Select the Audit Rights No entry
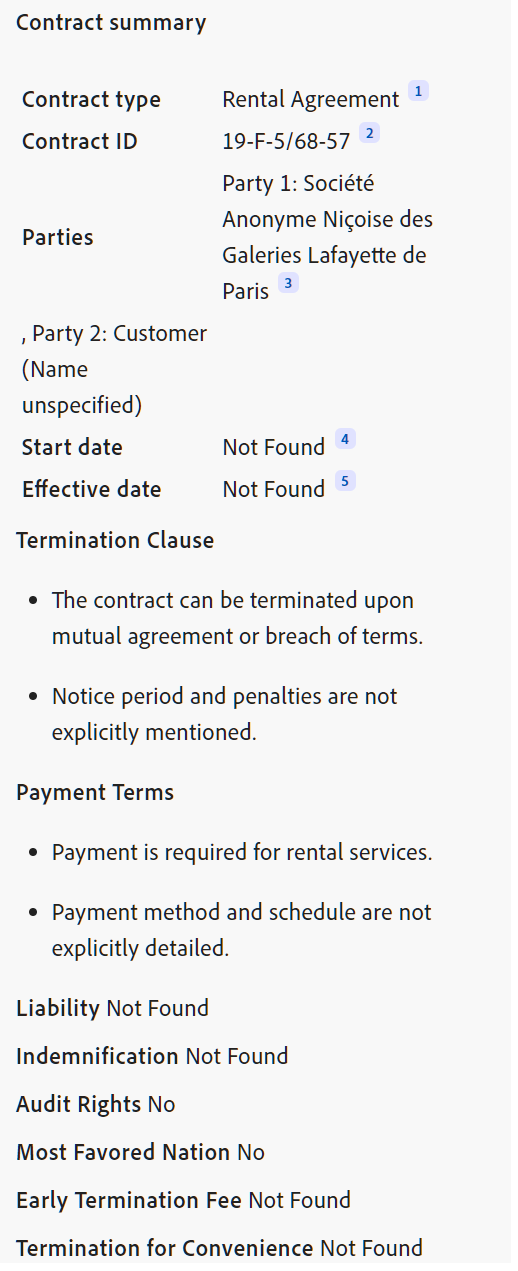This screenshot has width=518, height=1271. (x=96, y=1104)
